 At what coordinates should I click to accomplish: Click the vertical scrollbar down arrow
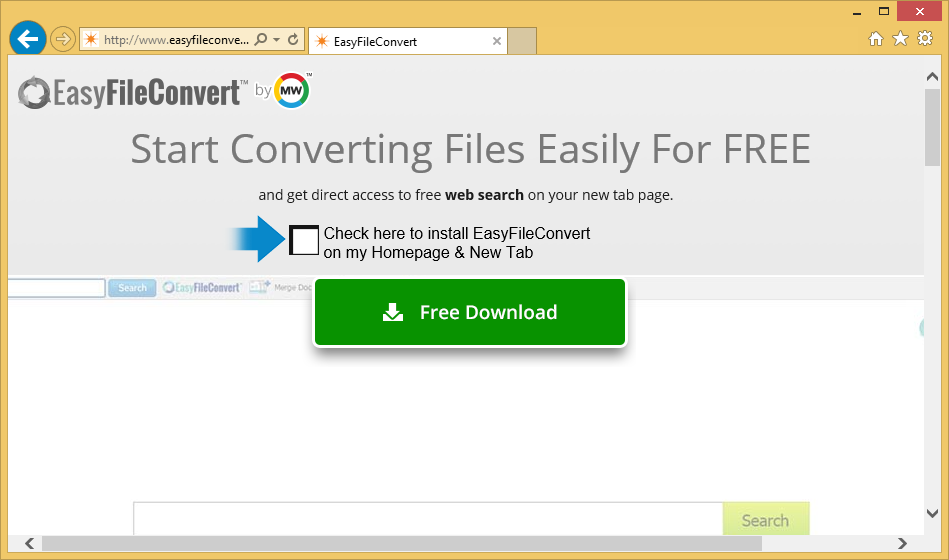(x=933, y=513)
